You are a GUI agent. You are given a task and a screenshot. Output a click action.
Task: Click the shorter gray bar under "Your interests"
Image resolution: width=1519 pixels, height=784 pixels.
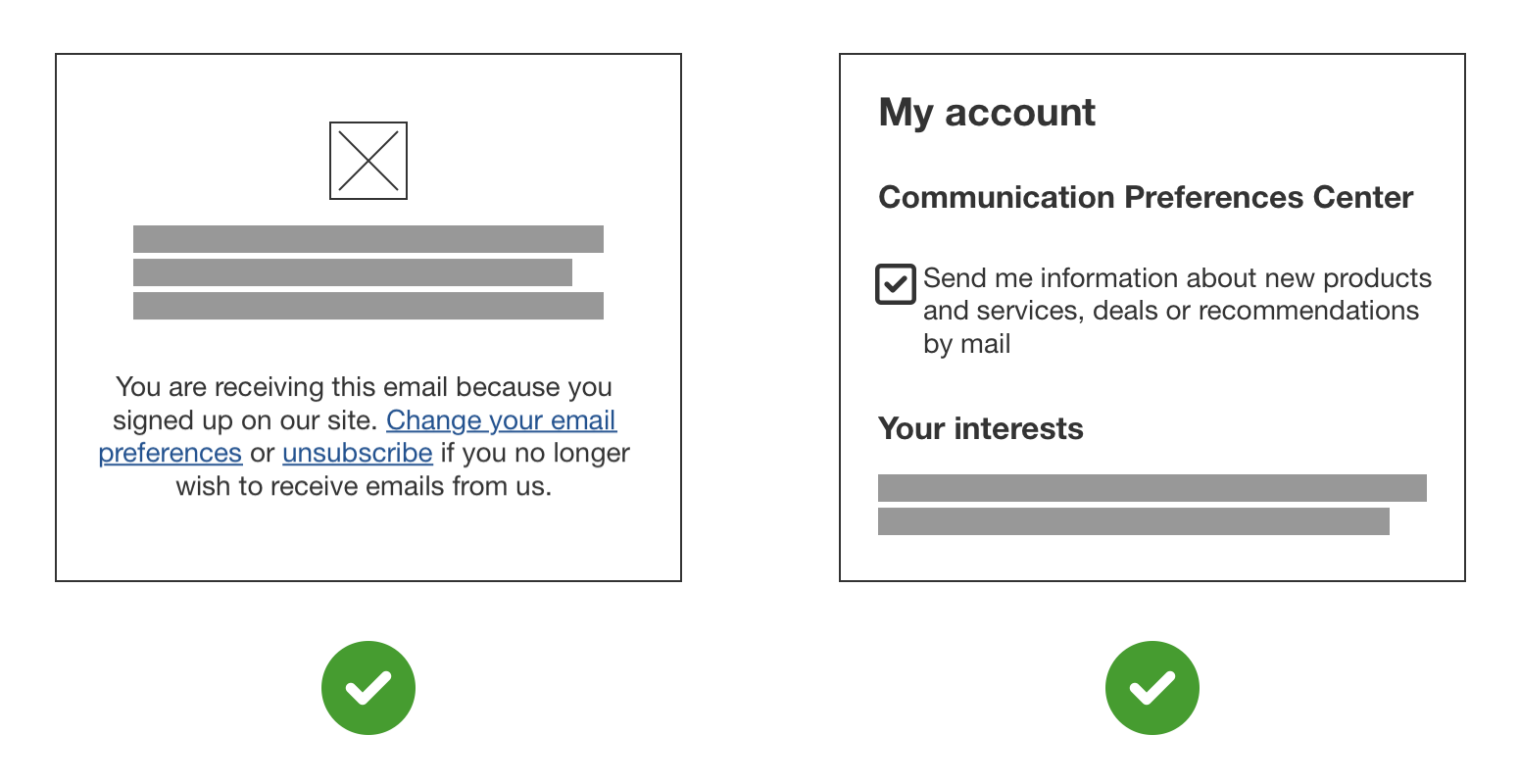1133,521
